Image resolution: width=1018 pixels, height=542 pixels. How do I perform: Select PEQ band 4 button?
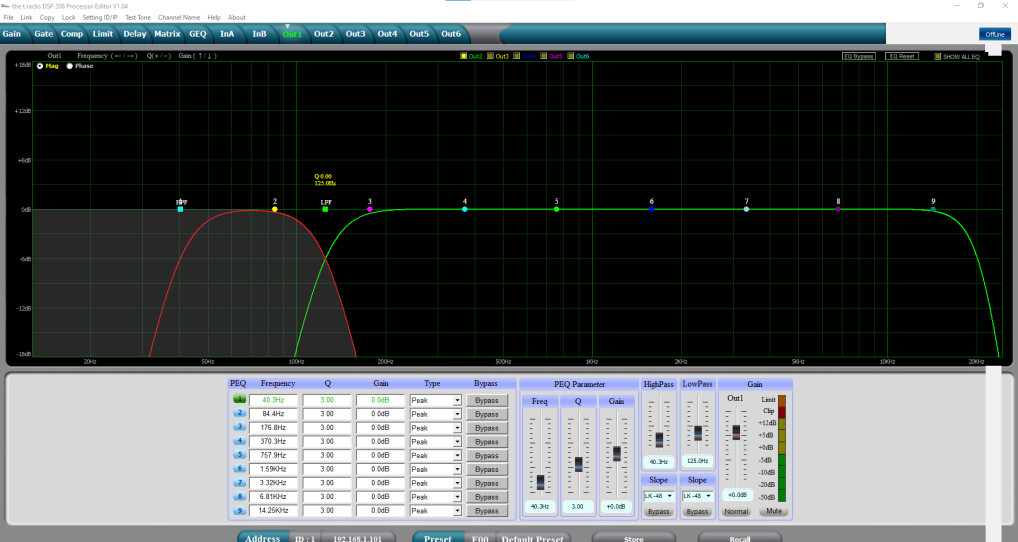[239, 441]
